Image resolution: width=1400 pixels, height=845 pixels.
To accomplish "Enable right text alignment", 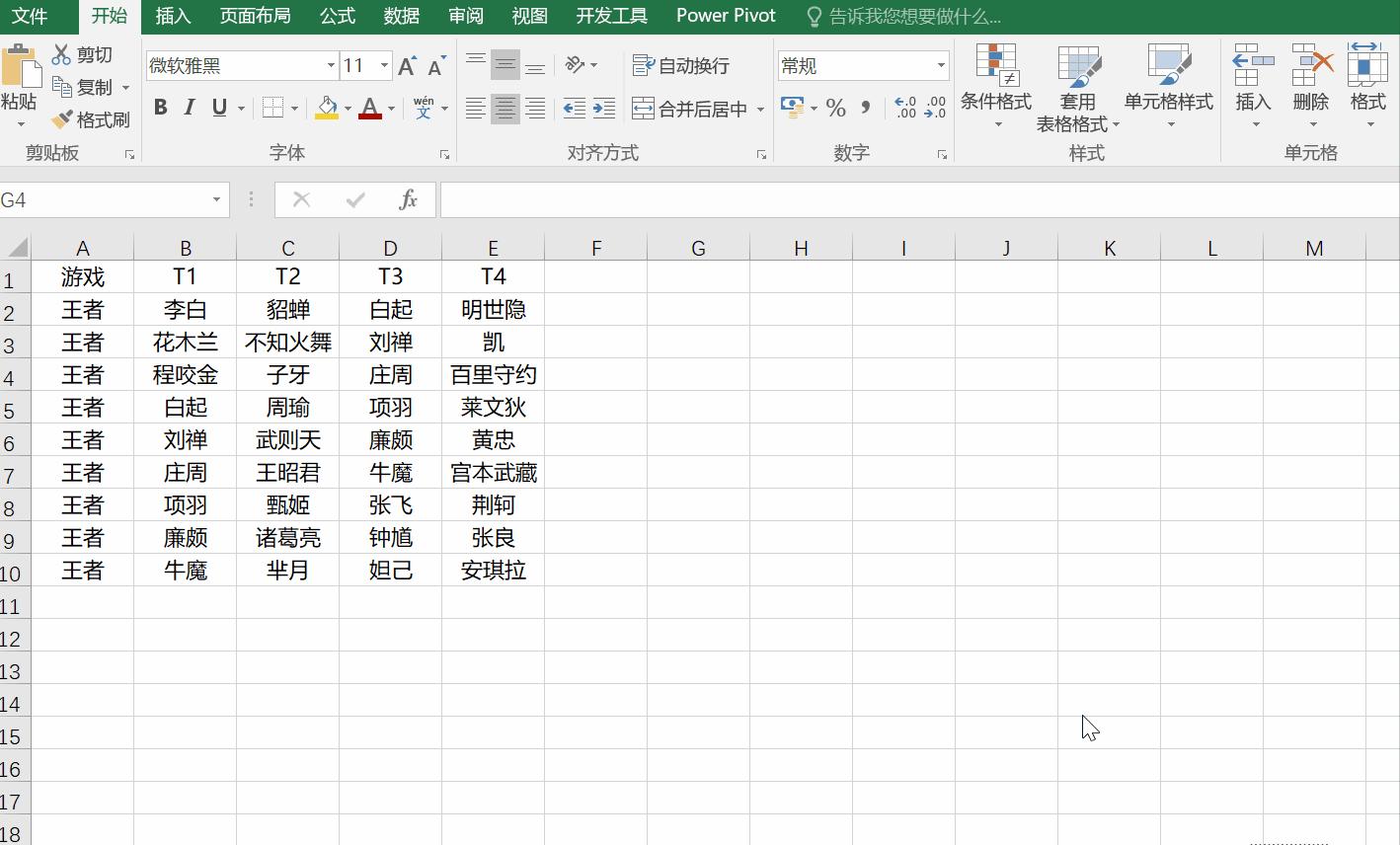I will pos(534,108).
